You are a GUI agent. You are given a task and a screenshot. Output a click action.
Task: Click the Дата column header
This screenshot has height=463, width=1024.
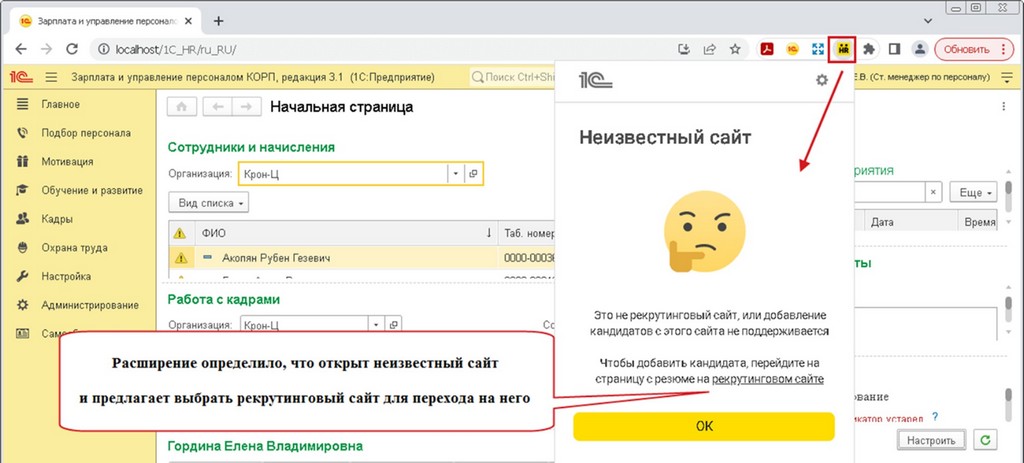coord(912,222)
